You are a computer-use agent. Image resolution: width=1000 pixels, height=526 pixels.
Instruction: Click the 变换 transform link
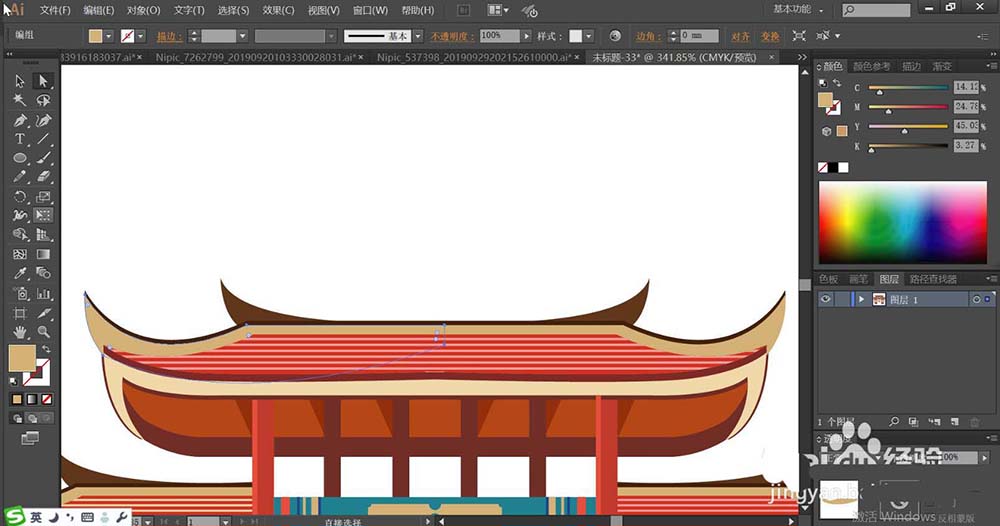(770, 36)
